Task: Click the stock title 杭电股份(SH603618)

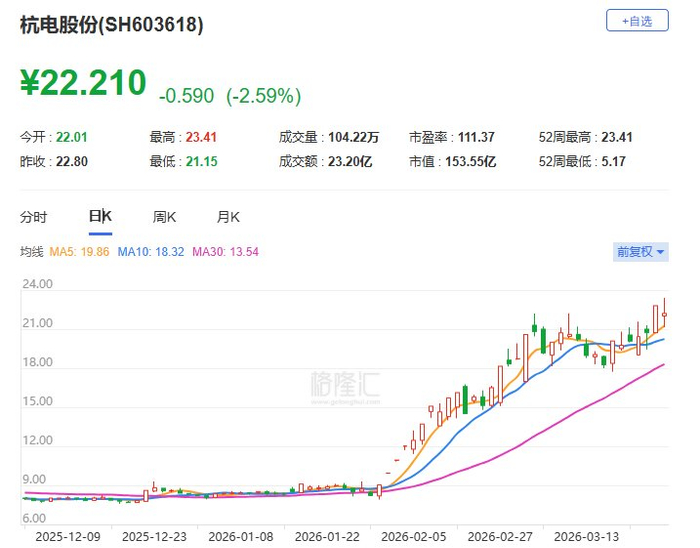Action: pos(112,25)
